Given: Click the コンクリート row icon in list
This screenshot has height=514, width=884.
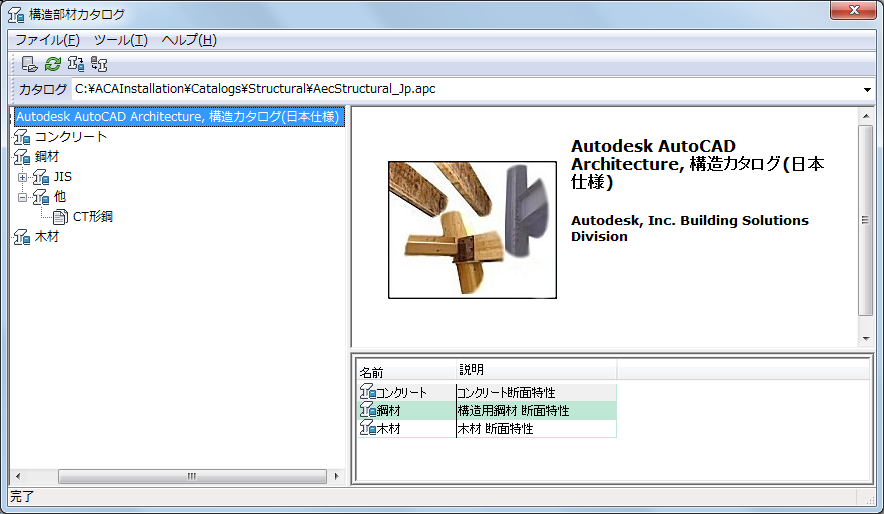Looking at the screenshot, I should 368,392.
